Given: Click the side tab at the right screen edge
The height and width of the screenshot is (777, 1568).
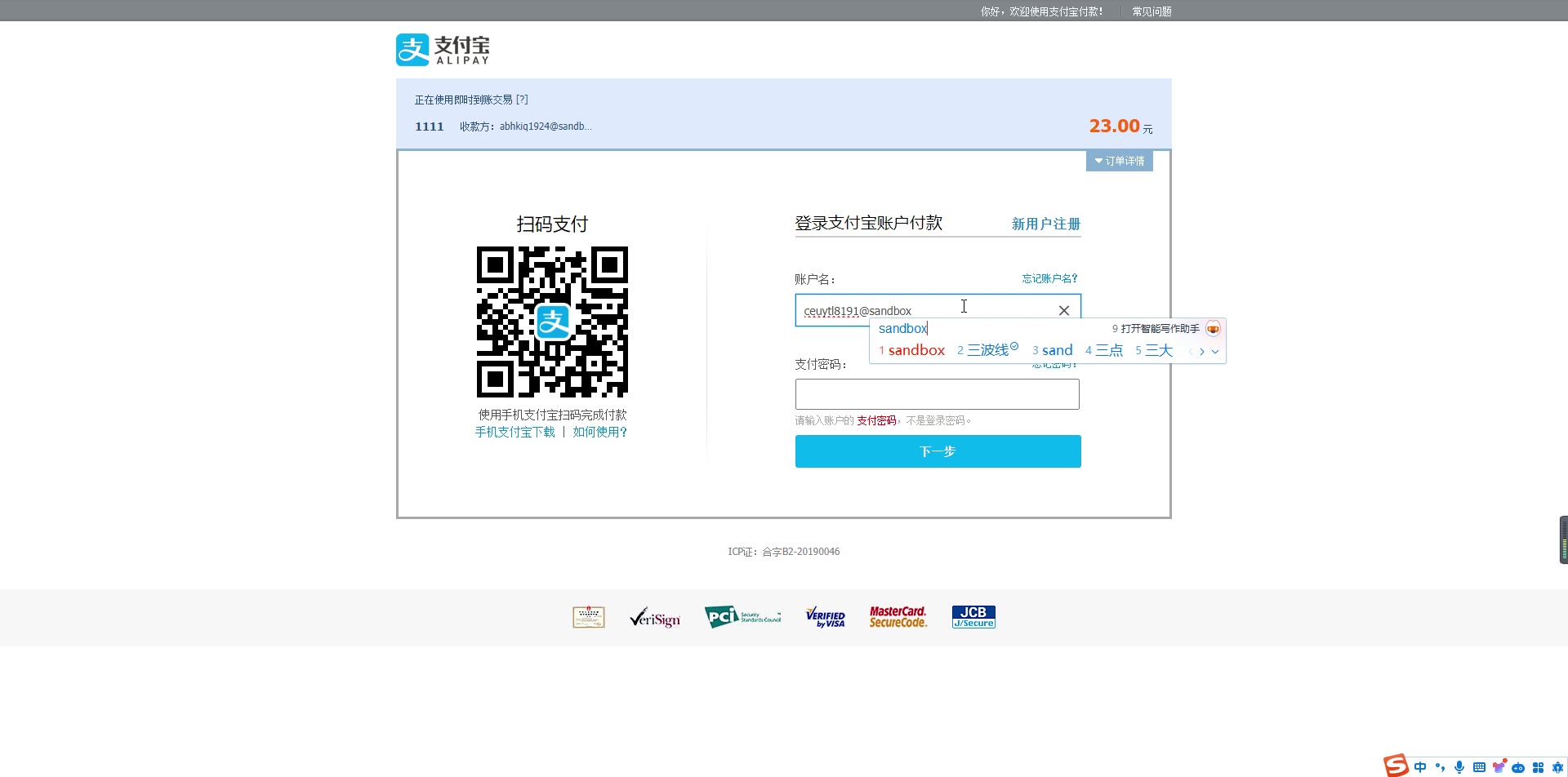Looking at the screenshot, I should (1563, 539).
